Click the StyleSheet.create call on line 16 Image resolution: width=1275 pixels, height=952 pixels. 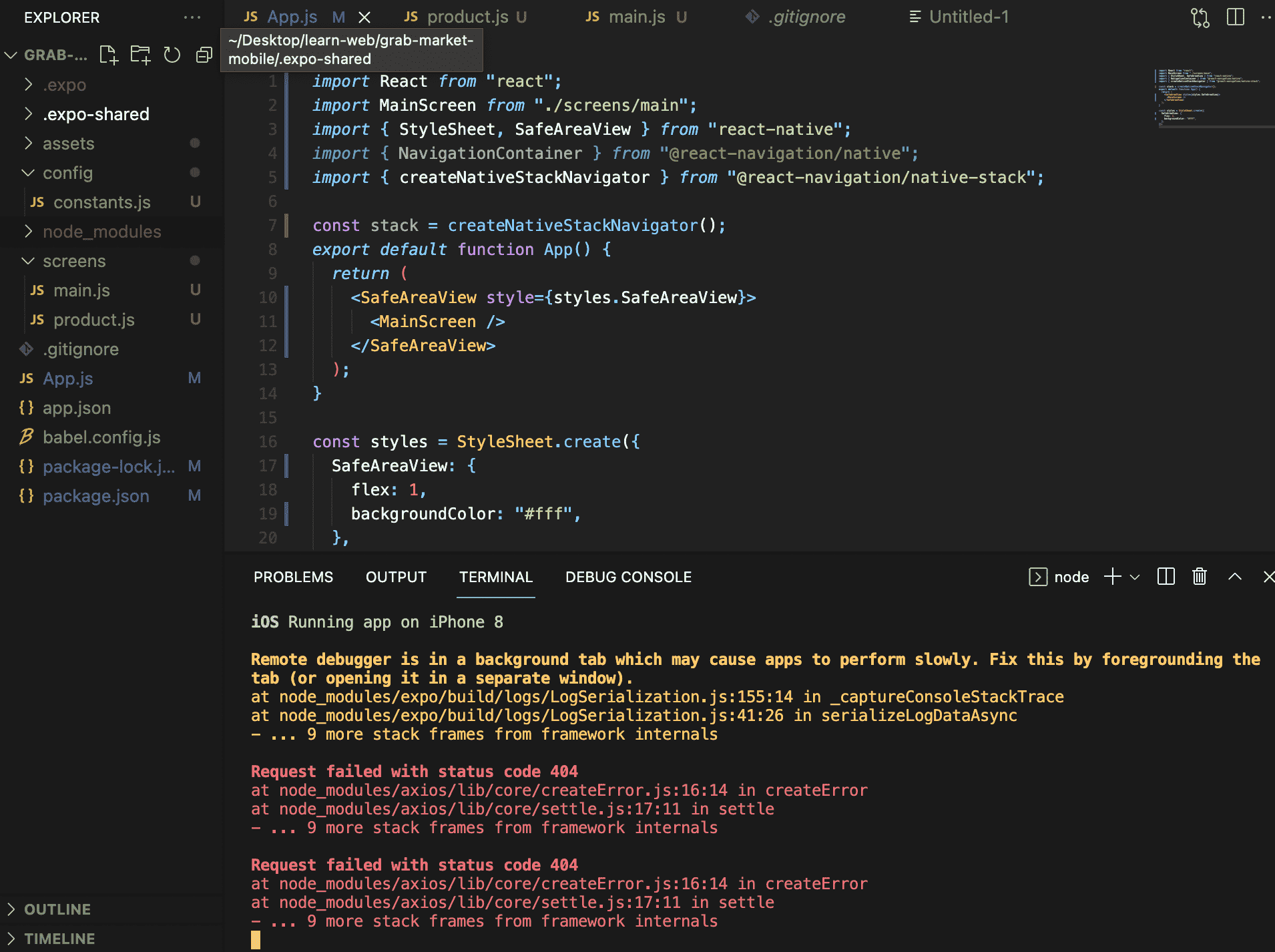539,442
